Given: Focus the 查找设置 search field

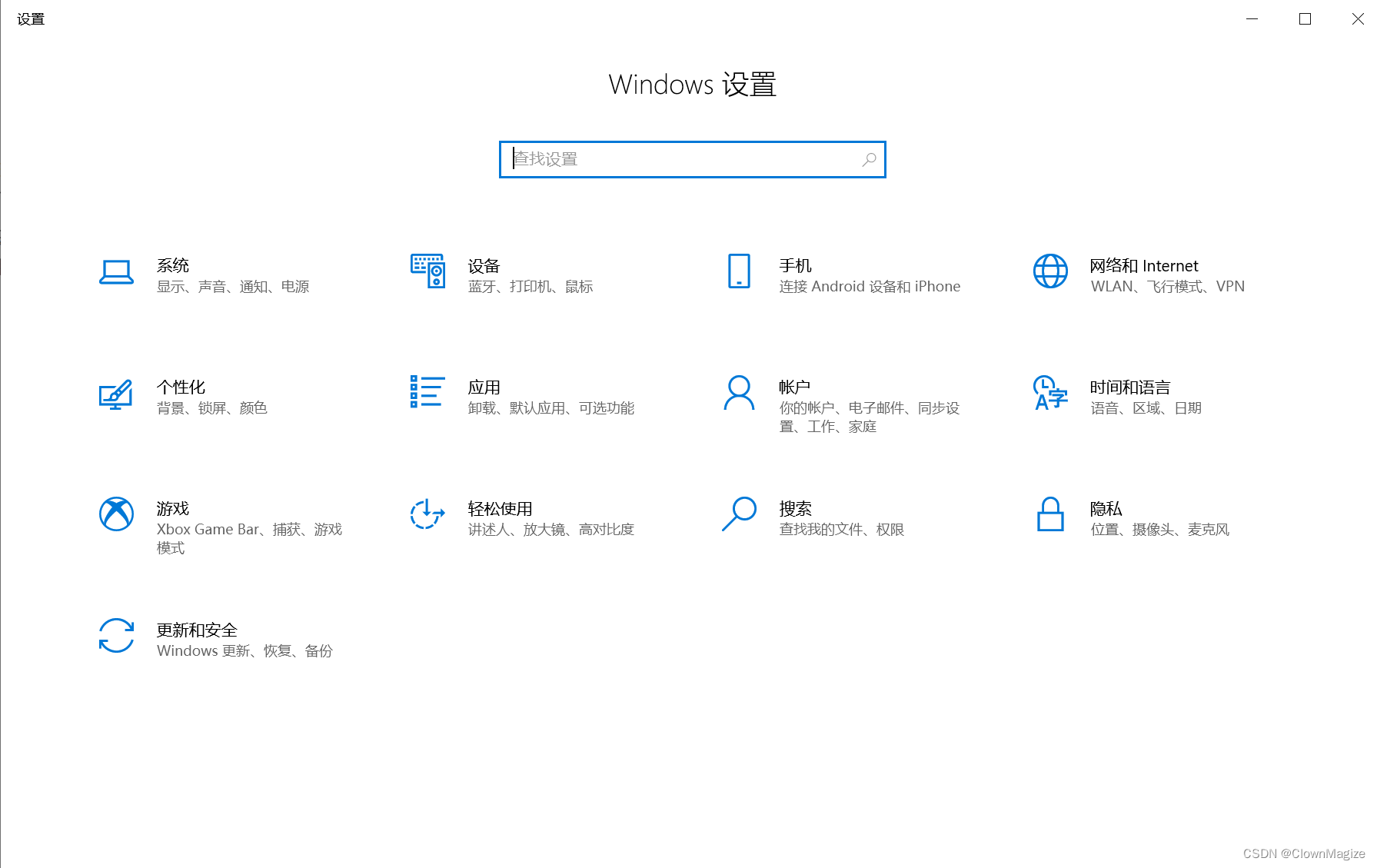Looking at the screenshot, I should [692, 159].
